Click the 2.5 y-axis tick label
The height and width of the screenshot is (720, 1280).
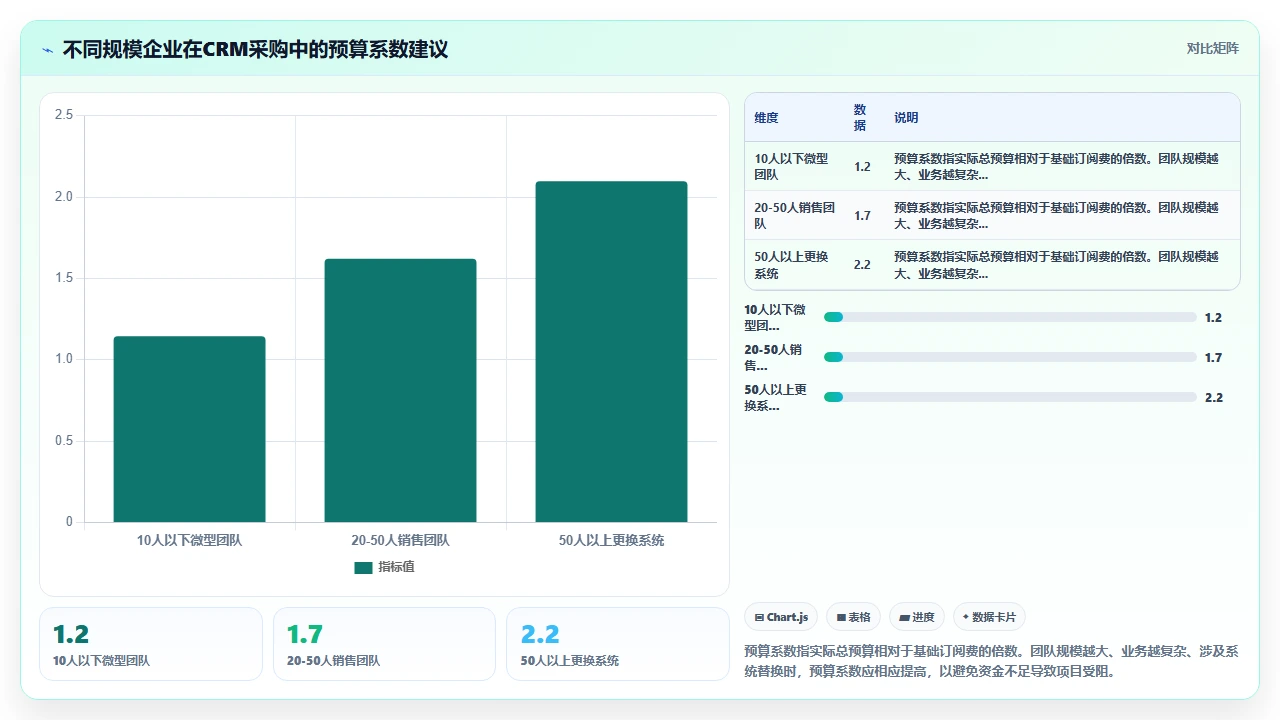64,115
